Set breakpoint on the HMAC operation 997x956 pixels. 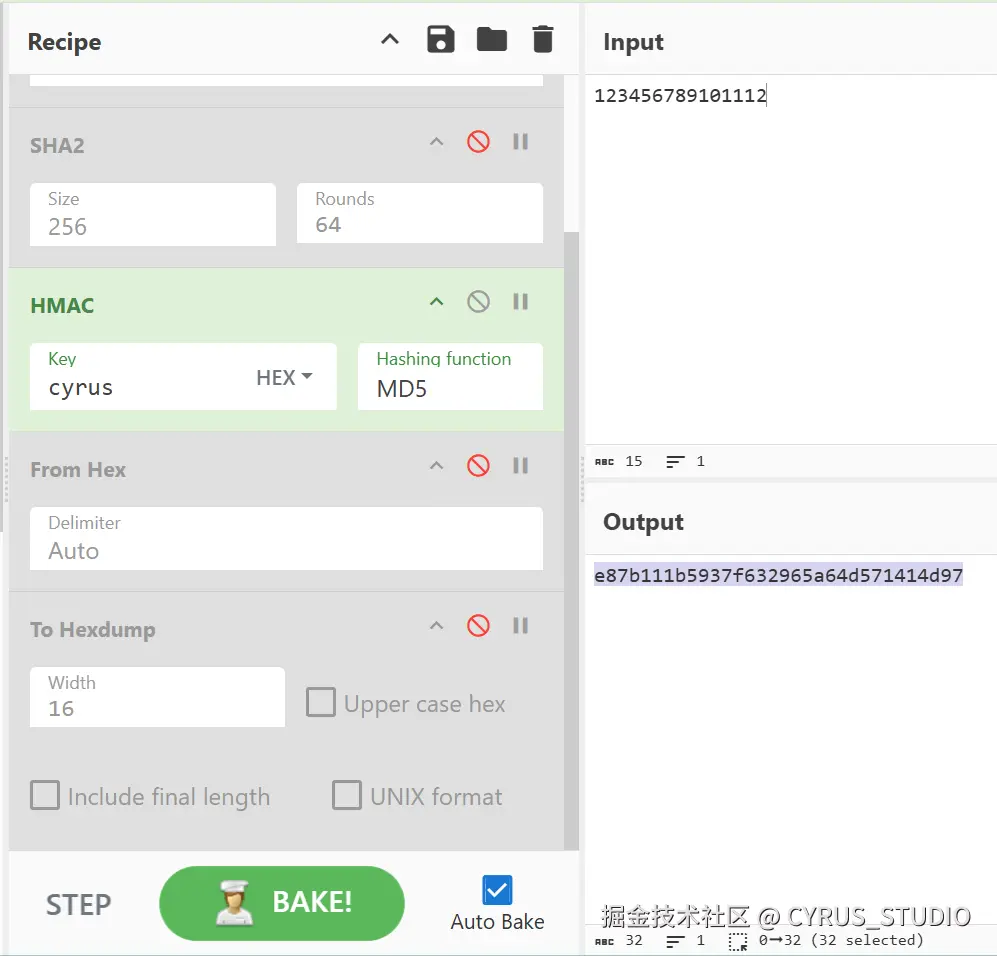521,302
